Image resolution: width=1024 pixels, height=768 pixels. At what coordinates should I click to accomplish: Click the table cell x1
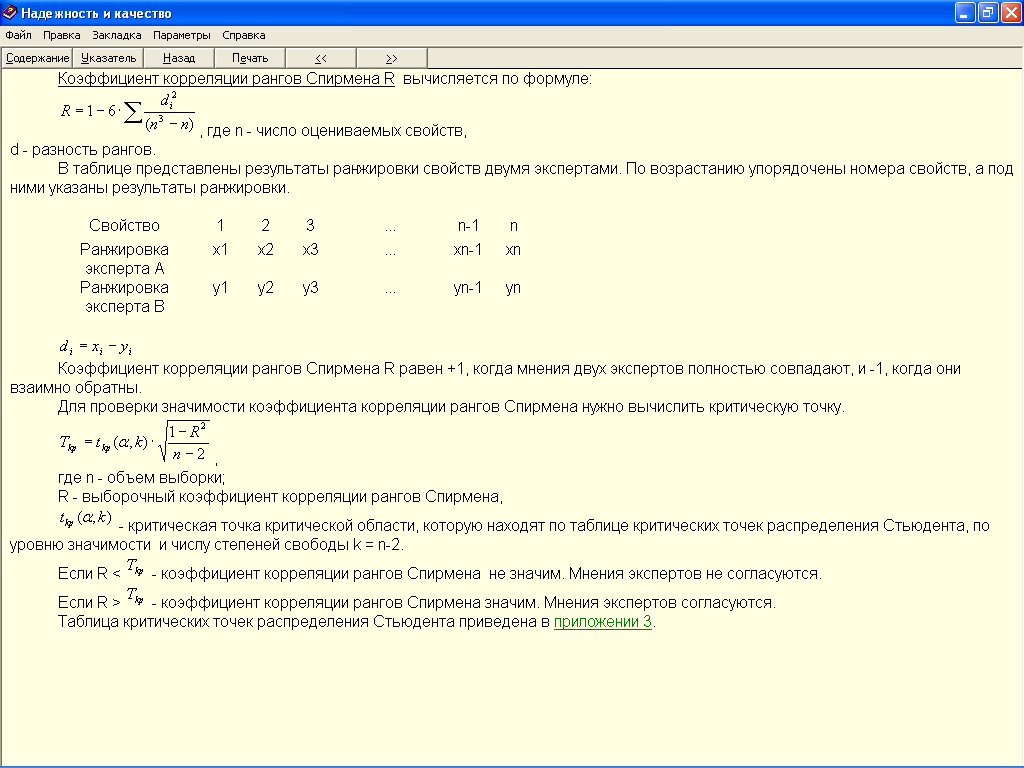point(220,249)
